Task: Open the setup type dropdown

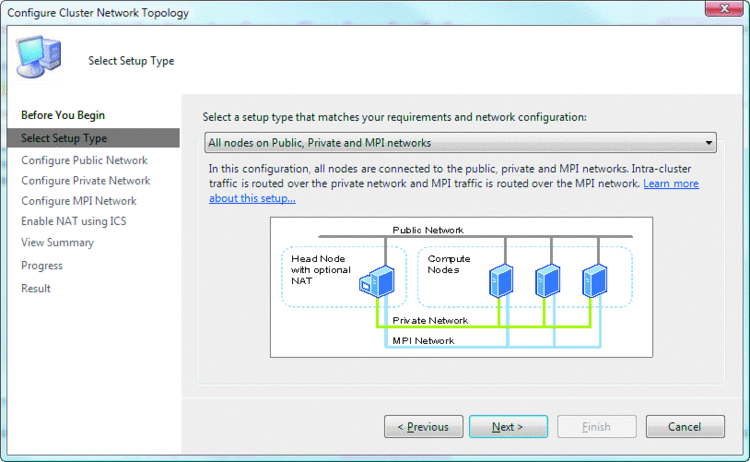Action: click(x=460, y=143)
